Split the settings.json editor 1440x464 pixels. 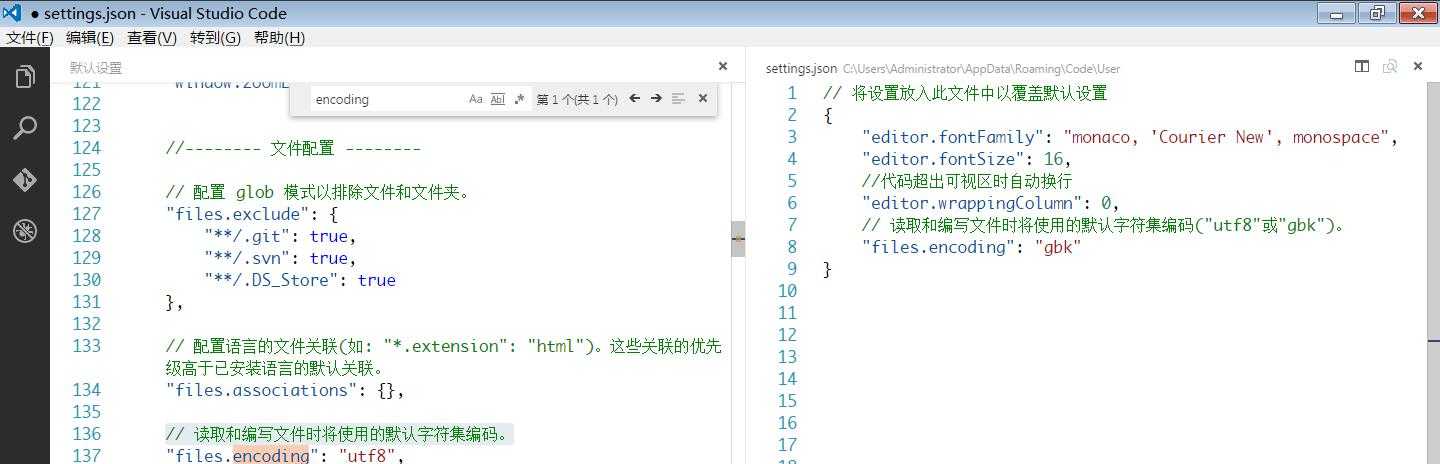pos(1362,66)
